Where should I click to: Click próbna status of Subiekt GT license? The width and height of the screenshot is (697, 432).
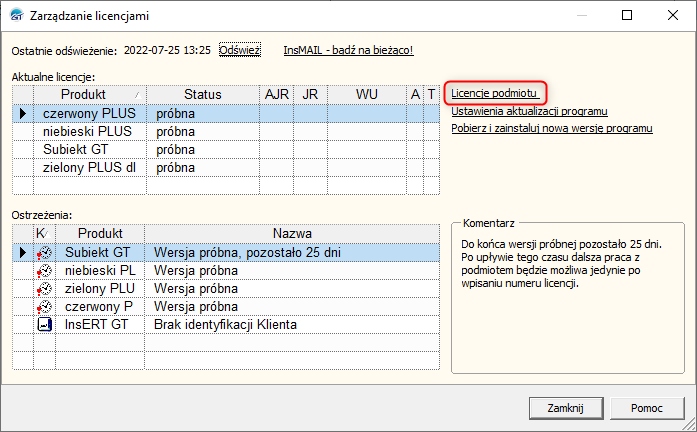pyautogui.click(x=176, y=150)
